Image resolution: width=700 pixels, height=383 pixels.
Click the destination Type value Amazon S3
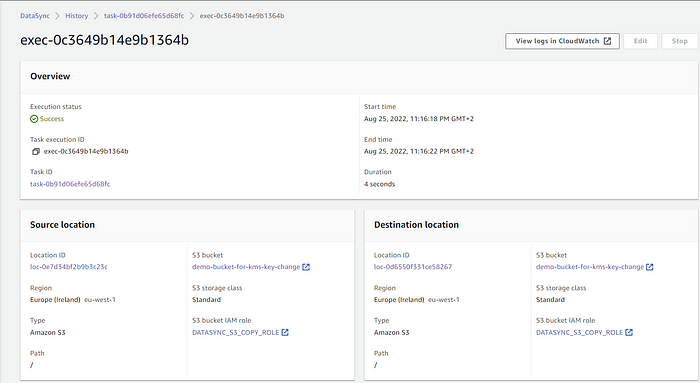392,332
